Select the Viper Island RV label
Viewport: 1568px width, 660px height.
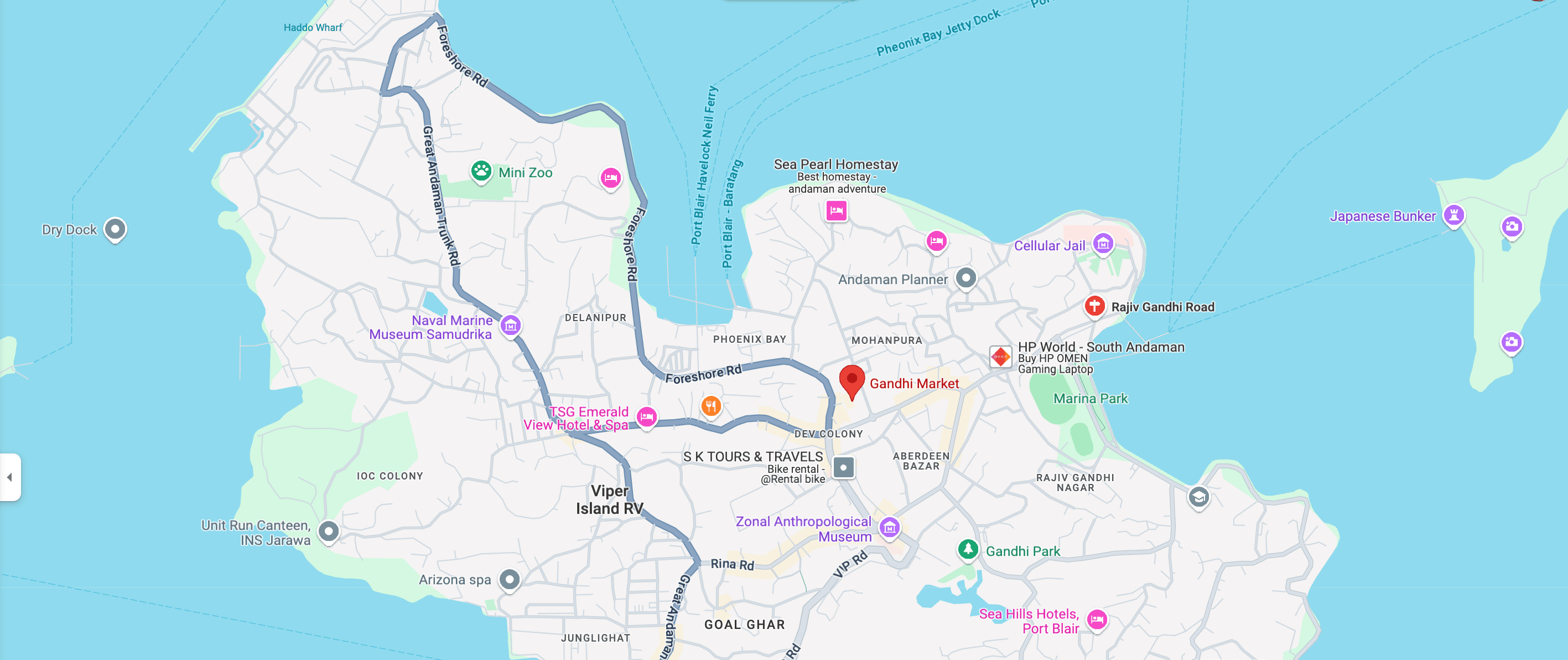[609, 500]
